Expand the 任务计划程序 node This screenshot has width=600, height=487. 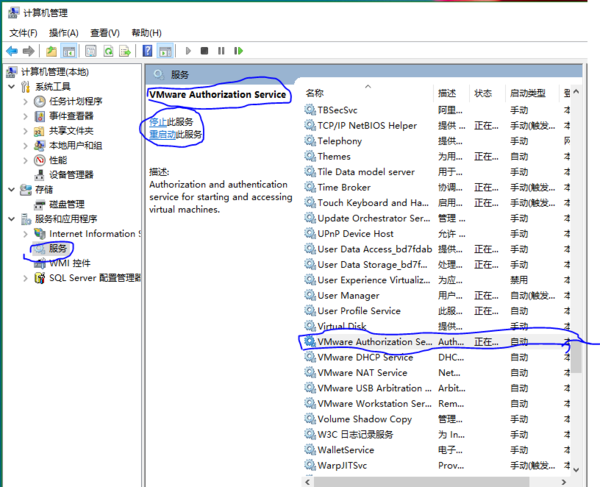pos(25,101)
